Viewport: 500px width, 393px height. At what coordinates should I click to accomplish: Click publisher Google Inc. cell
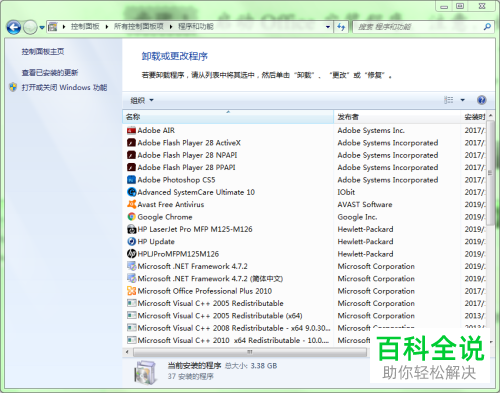click(357, 217)
